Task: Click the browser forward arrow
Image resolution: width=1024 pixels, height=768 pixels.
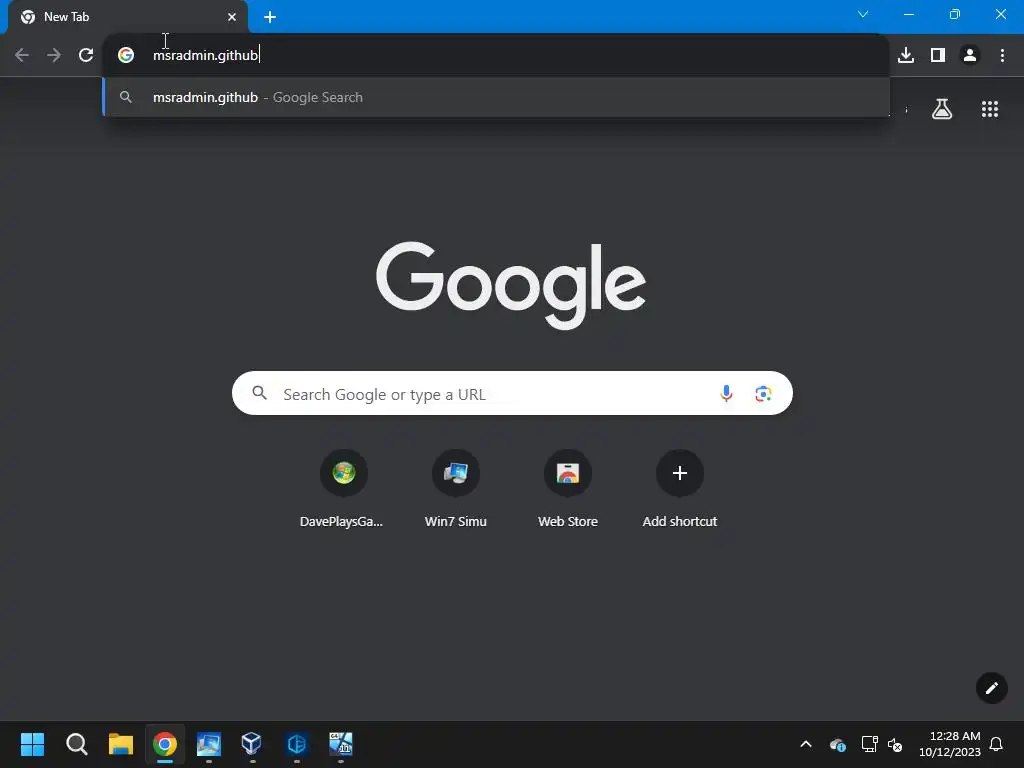Action: (54, 55)
